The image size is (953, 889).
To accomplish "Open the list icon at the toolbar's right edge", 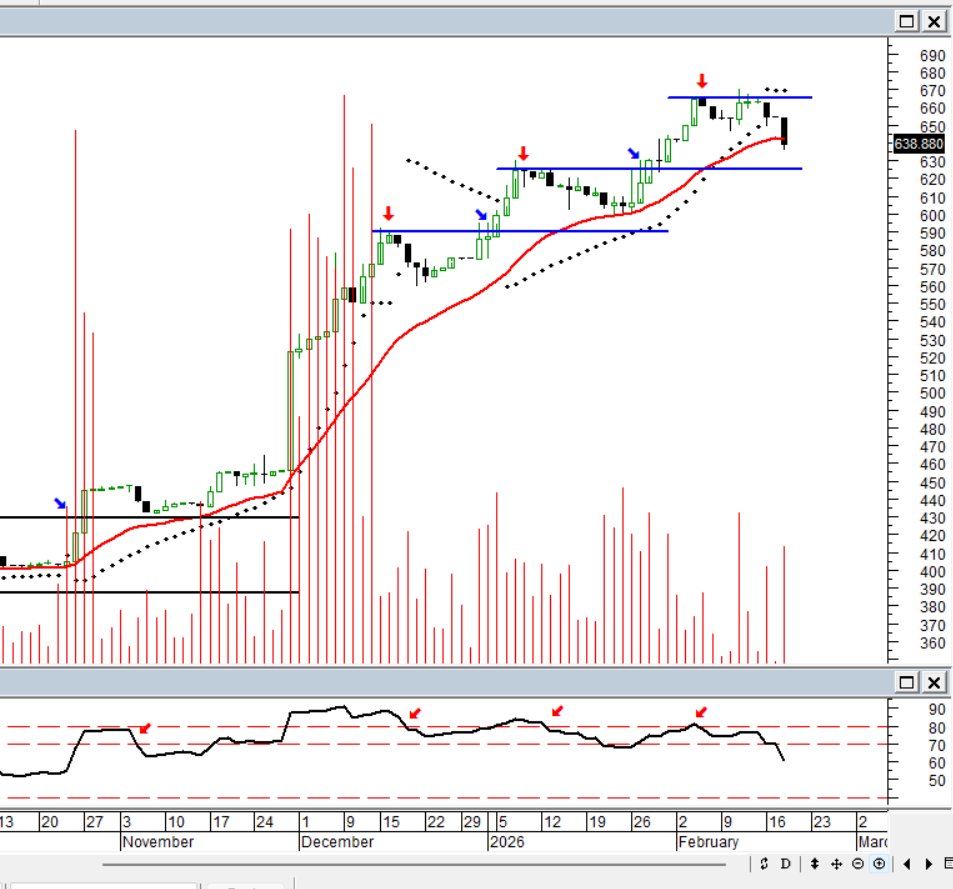I will pyautogui.click(x=948, y=863).
